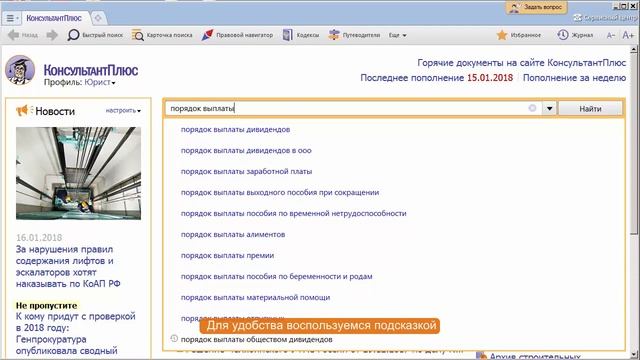Expand the Еще dropdown
Viewport: 640px width, 360px height.
[x=398, y=35]
